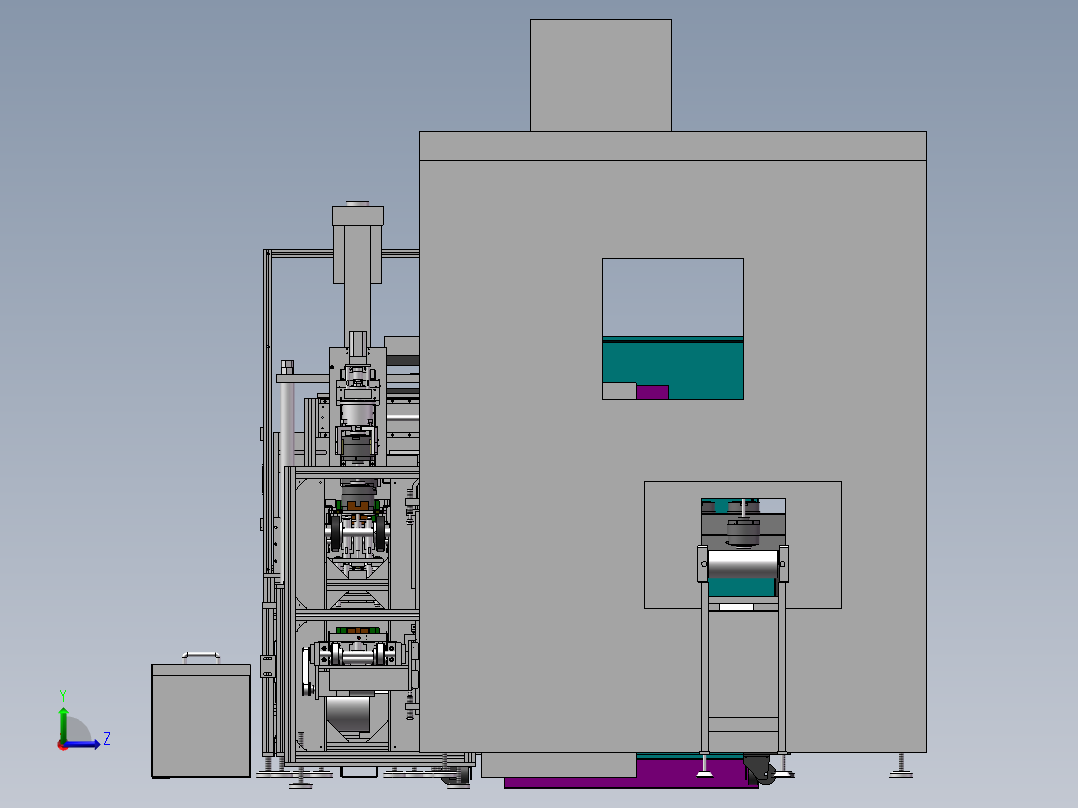Select the top cap band of the enclosure
Viewport: 1078px width, 808px height.
(673, 146)
